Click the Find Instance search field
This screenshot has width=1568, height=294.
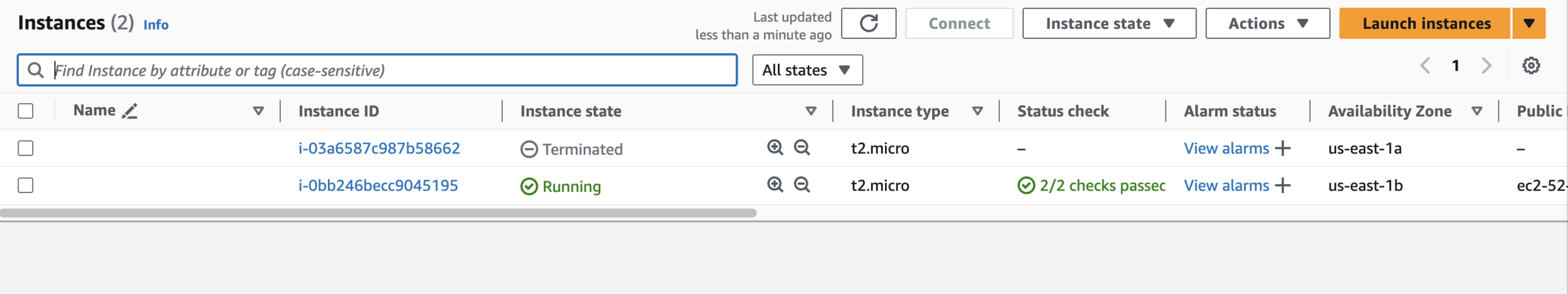[x=377, y=70]
